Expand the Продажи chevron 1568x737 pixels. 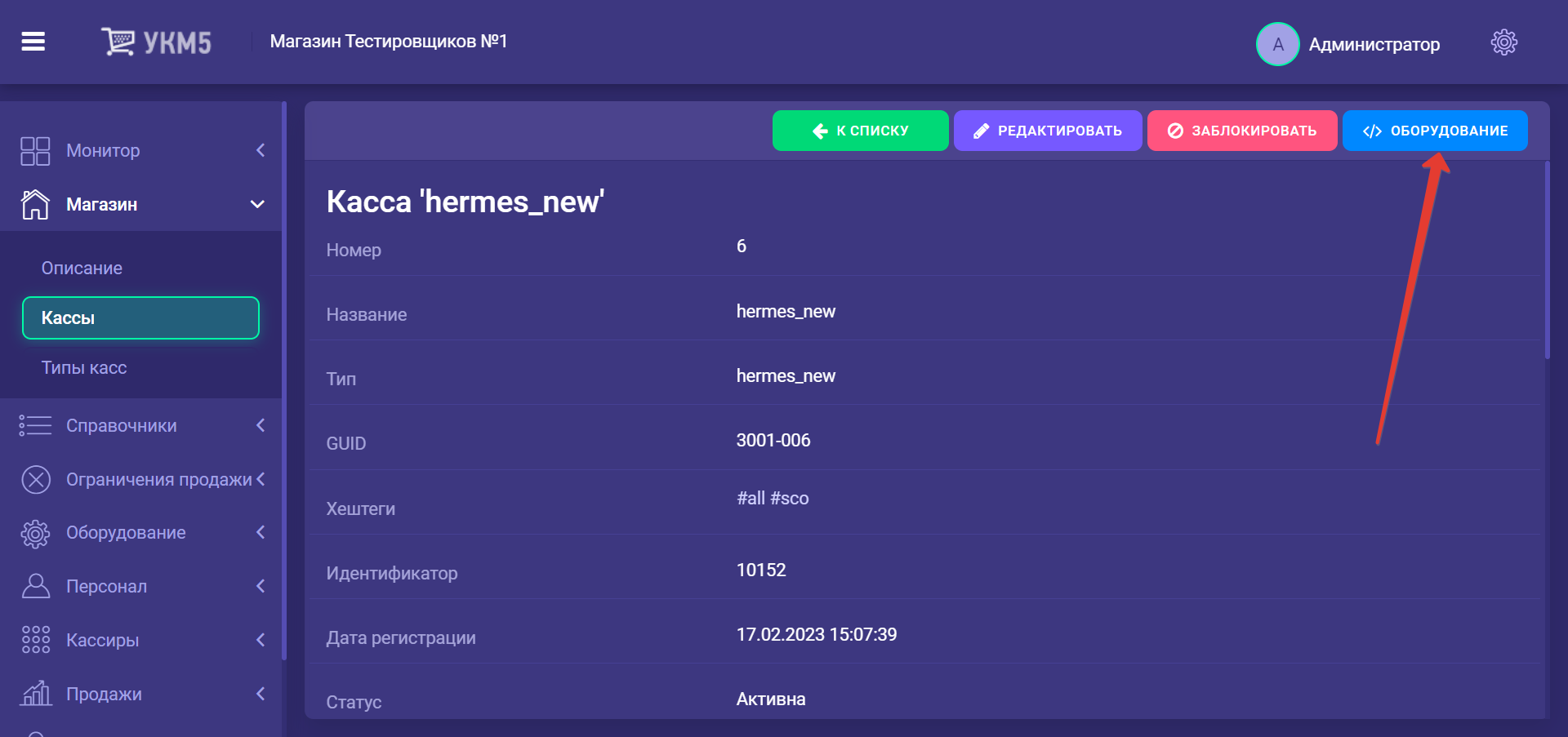click(261, 694)
